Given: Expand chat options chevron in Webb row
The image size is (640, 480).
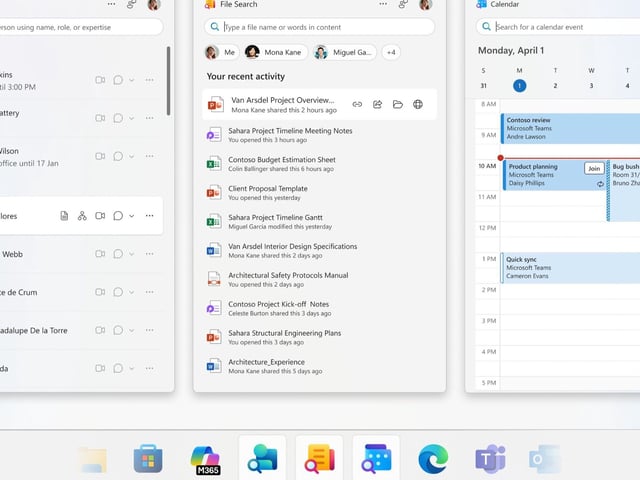Looking at the screenshot, I should (131, 254).
